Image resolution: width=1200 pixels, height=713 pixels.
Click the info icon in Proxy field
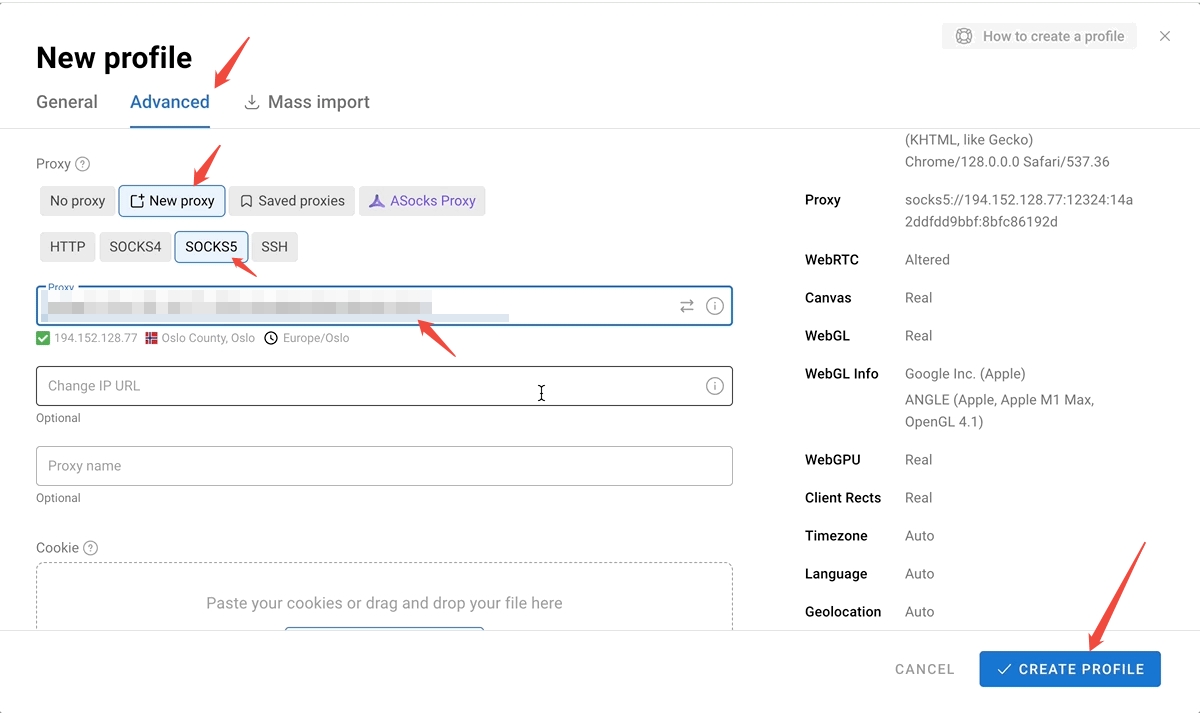(x=715, y=306)
